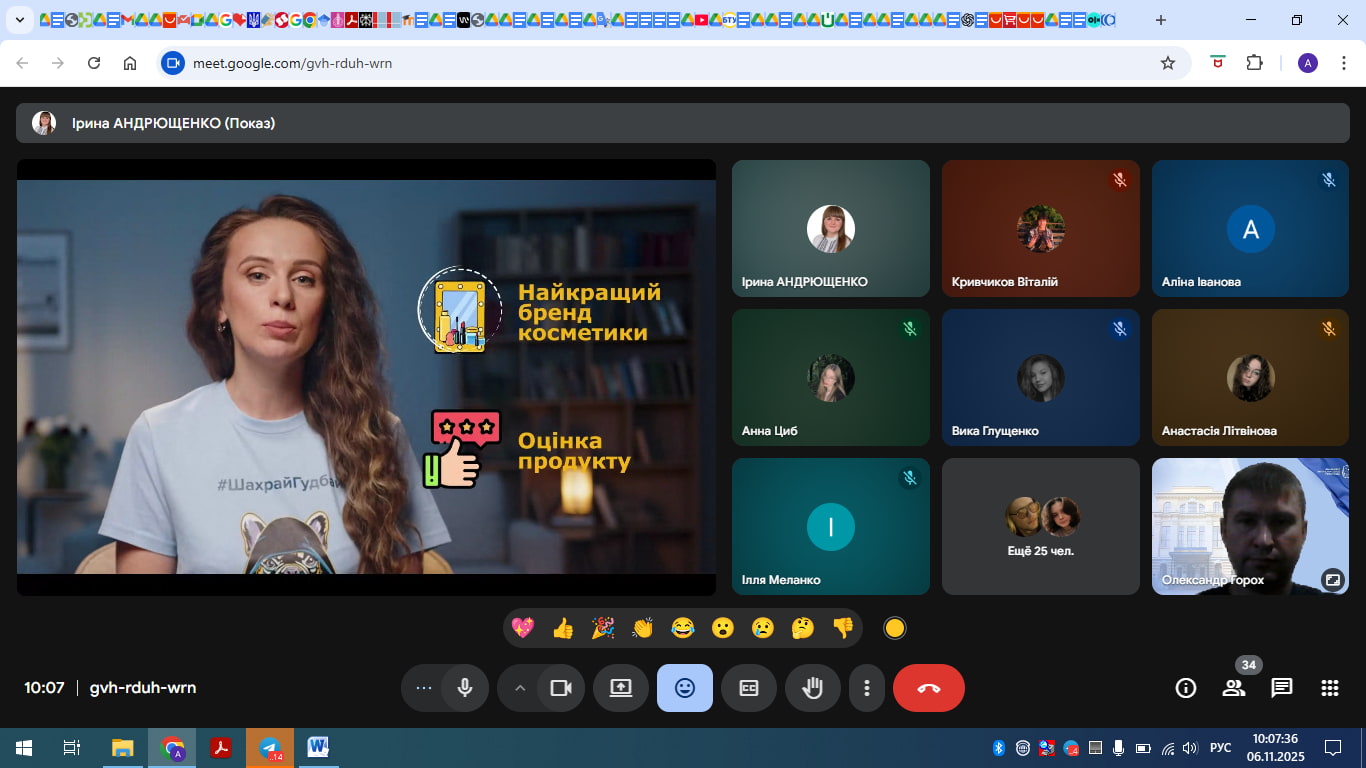Leave the call with red button
The height and width of the screenshot is (768, 1366).
[x=928, y=688]
